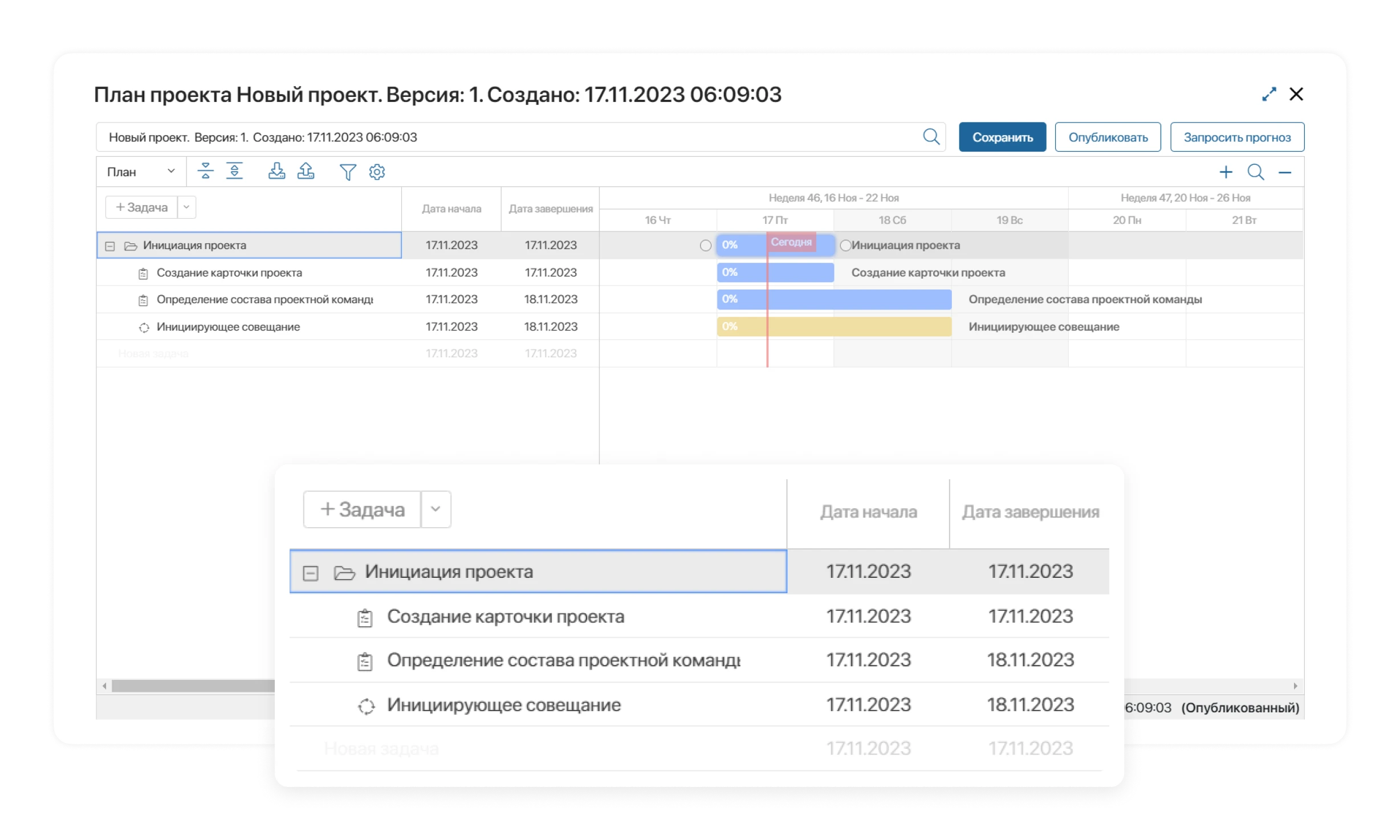Screen dimensions: 1400x840
Task: Open Gantt settings gear icon
Action: point(377,172)
